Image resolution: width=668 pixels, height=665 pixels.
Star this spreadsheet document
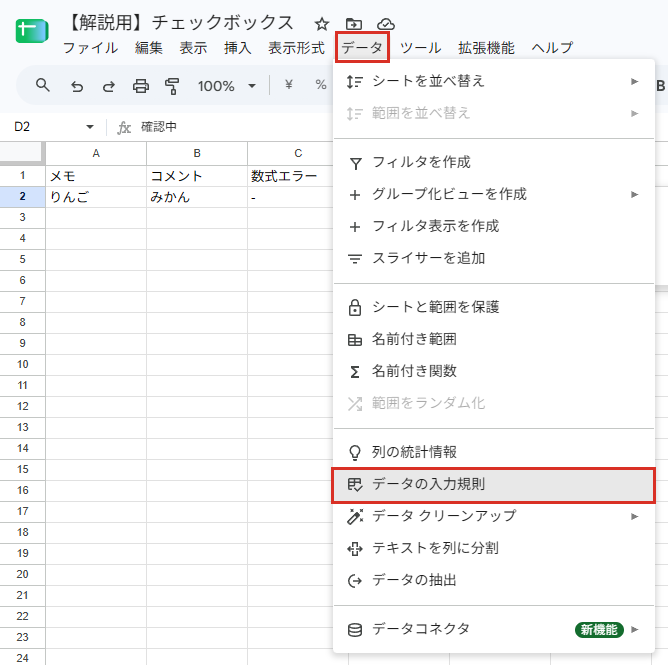[x=322, y=24]
